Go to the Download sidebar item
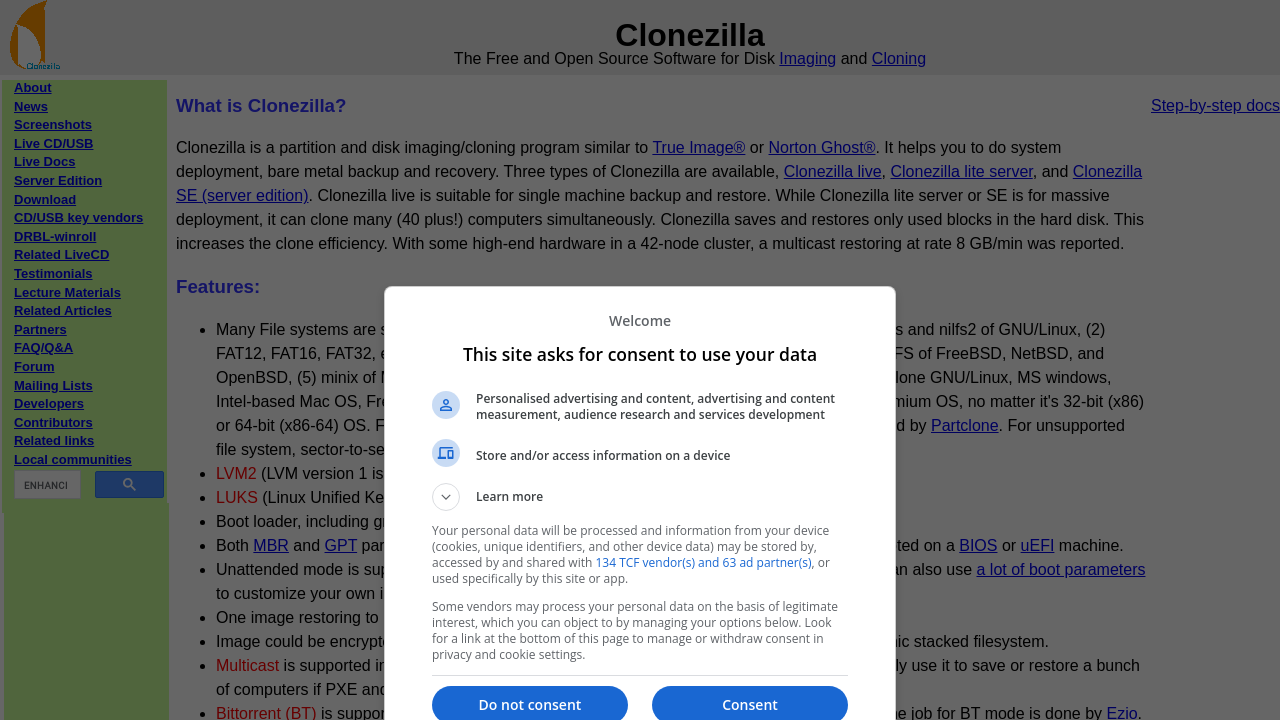Screen dimensions: 1280x720 (45, 200)
